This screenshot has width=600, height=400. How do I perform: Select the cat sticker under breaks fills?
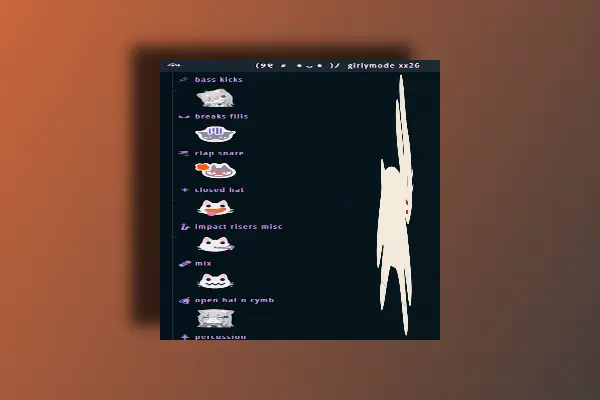point(215,134)
